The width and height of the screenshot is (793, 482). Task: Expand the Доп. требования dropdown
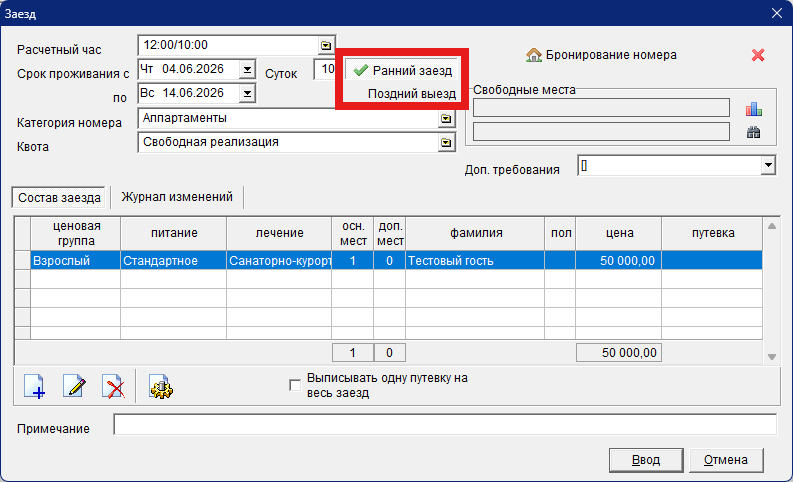[768, 165]
